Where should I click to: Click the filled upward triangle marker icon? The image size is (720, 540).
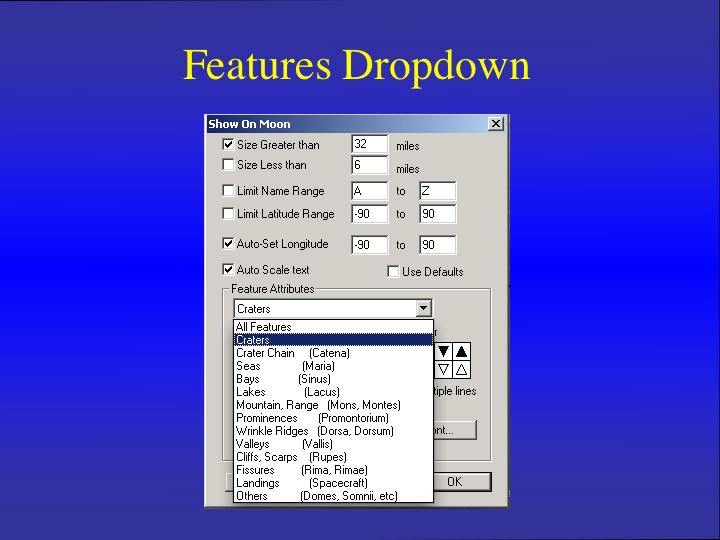pos(461,351)
